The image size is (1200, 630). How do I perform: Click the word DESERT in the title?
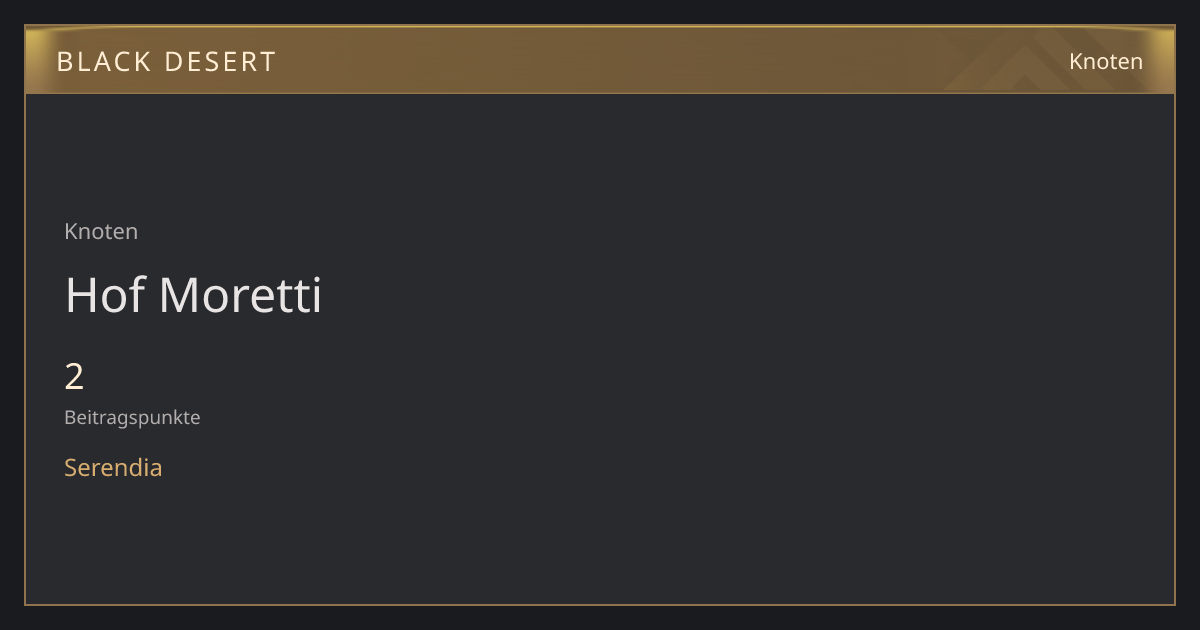tap(221, 62)
